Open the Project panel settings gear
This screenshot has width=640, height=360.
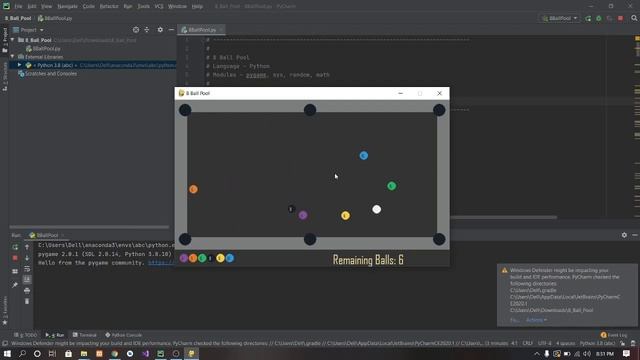click(160, 30)
